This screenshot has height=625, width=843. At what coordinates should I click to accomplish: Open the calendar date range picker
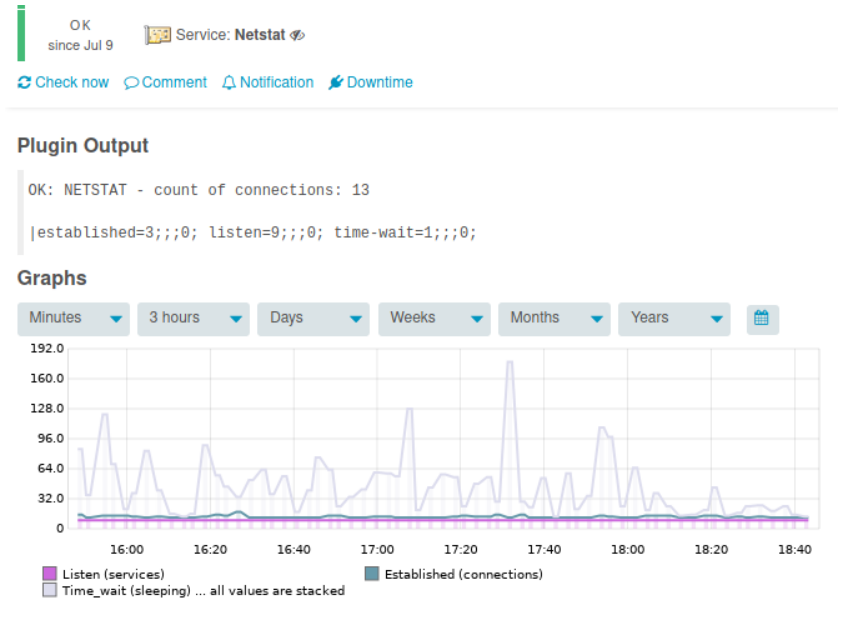[762, 318]
